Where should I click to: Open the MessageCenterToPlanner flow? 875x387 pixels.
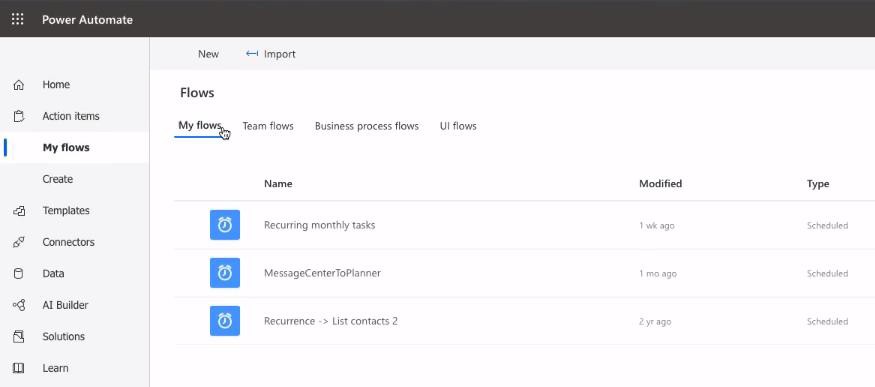coord(322,273)
